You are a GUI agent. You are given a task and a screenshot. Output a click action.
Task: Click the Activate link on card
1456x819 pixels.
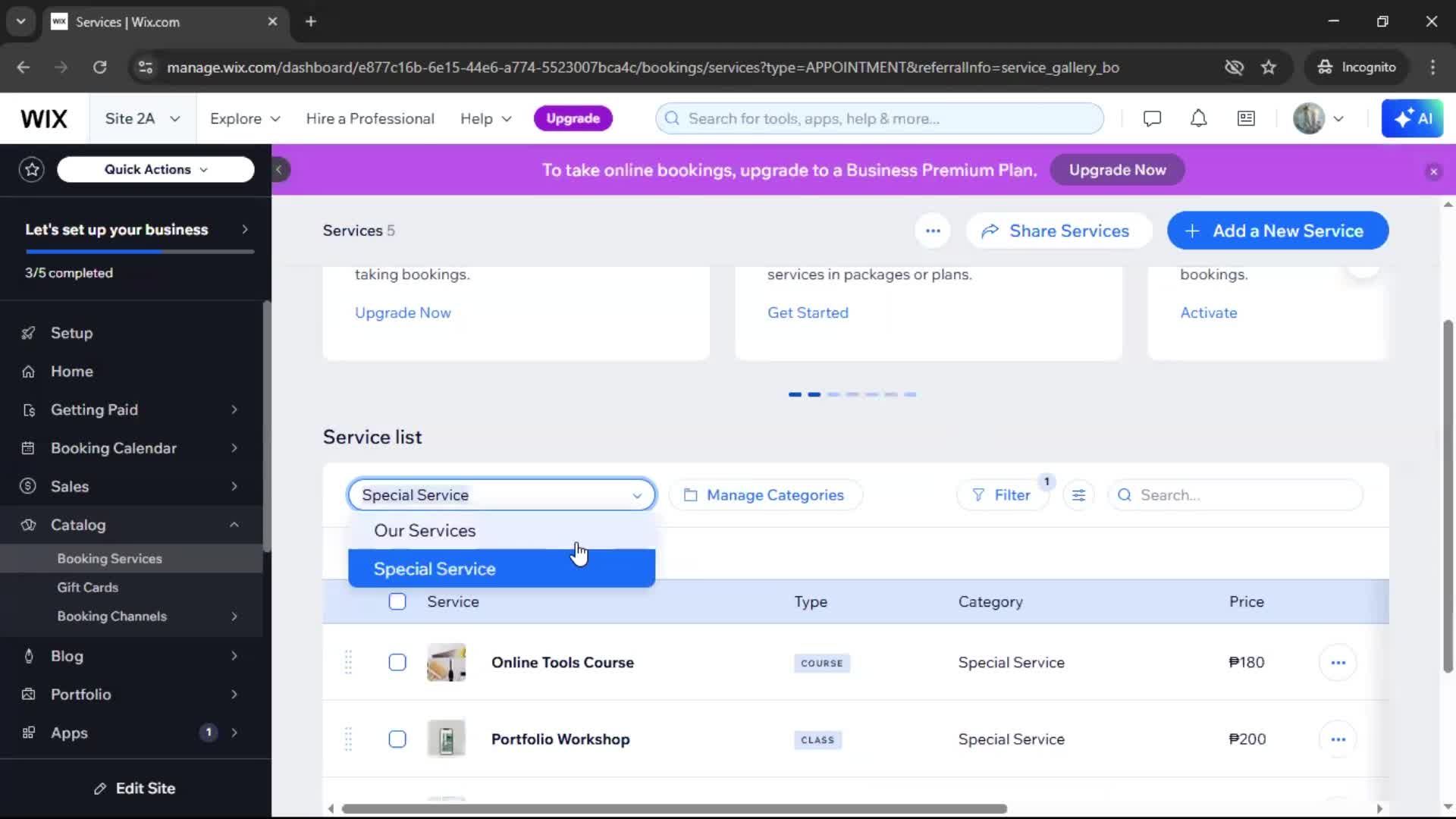[x=1208, y=312]
